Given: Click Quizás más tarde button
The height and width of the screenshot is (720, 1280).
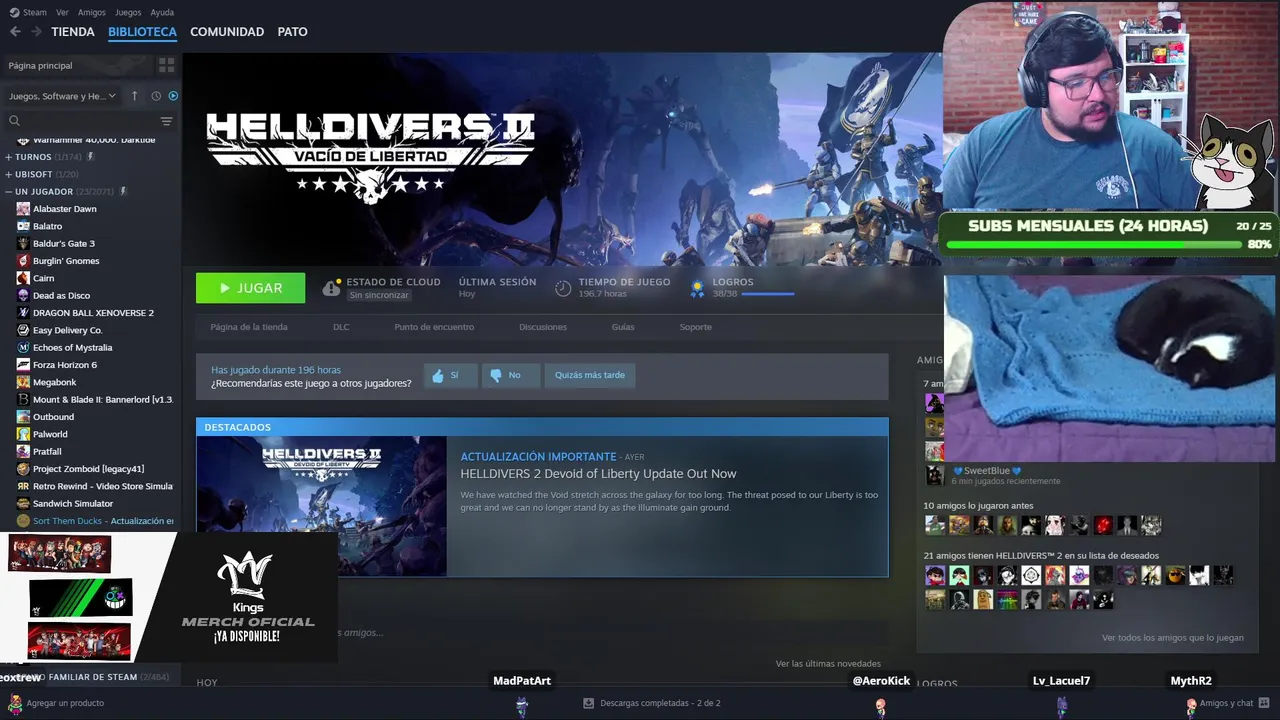Looking at the screenshot, I should pos(590,375).
